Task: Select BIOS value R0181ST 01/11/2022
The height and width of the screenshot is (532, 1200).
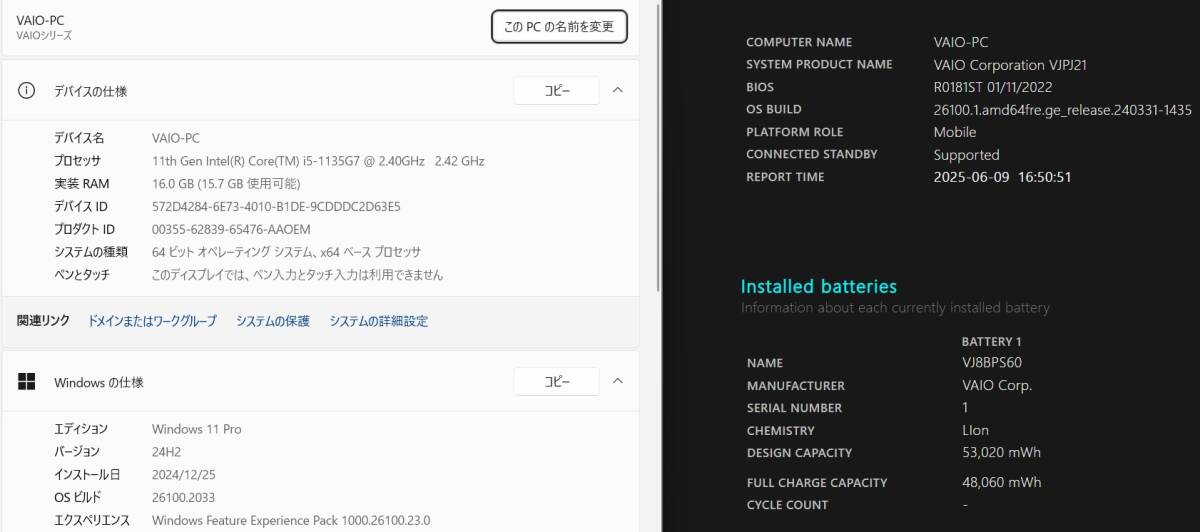Action: 993,87
